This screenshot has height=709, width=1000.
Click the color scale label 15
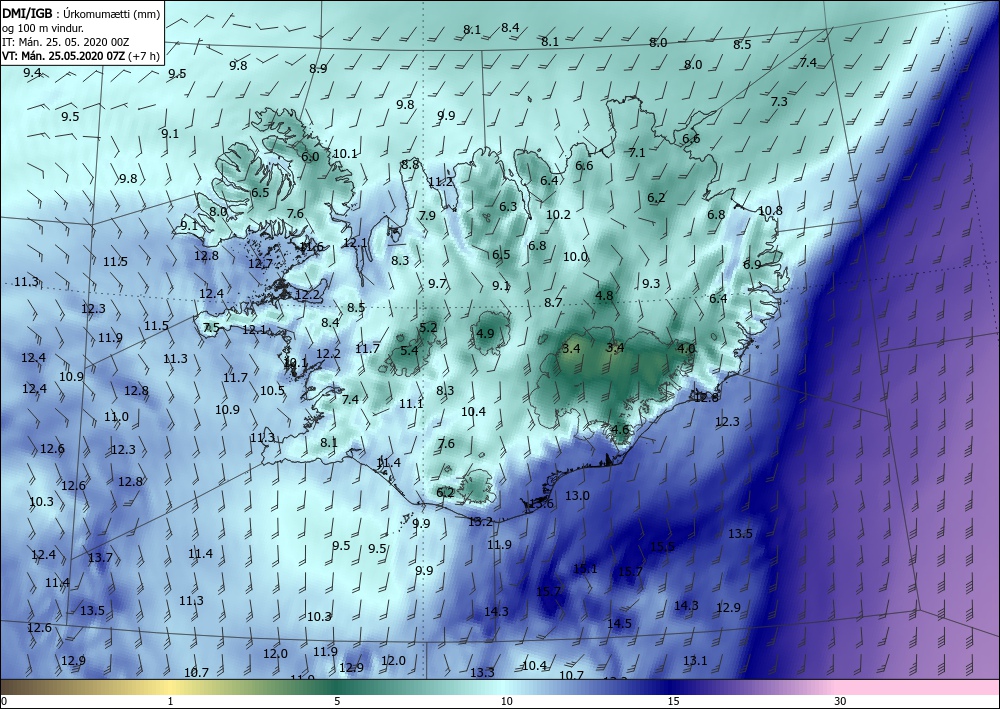pos(673,701)
